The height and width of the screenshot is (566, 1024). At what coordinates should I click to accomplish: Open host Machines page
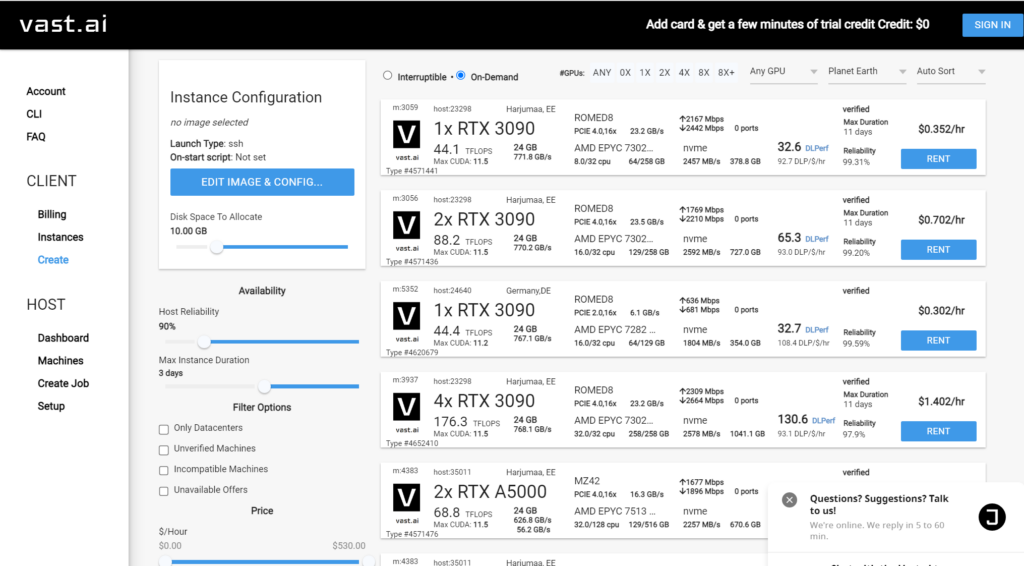pyautogui.click(x=60, y=360)
